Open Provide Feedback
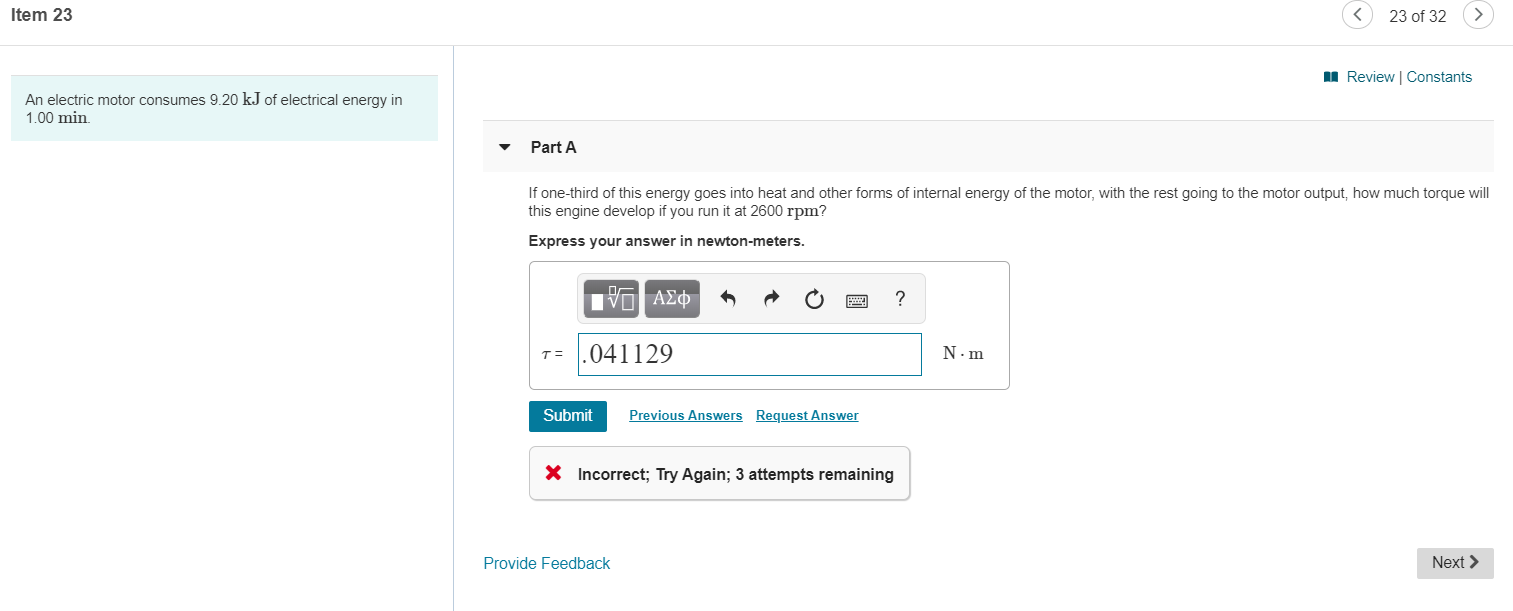The image size is (1513, 611). 546,563
